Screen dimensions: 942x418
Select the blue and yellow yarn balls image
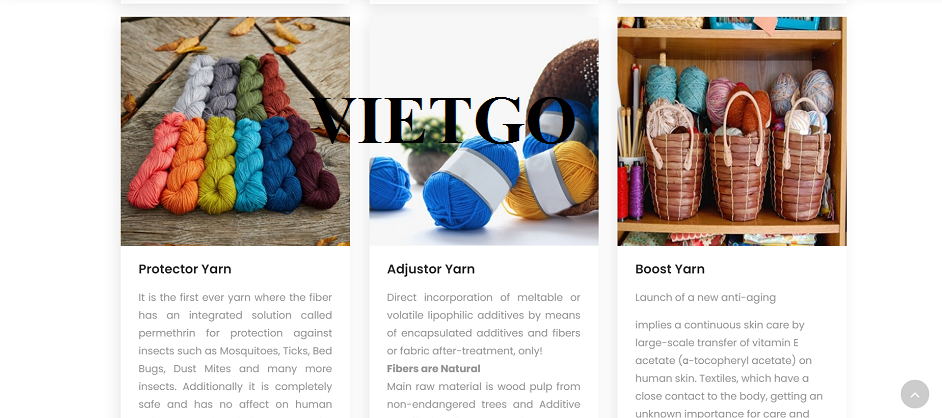(484, 131)
